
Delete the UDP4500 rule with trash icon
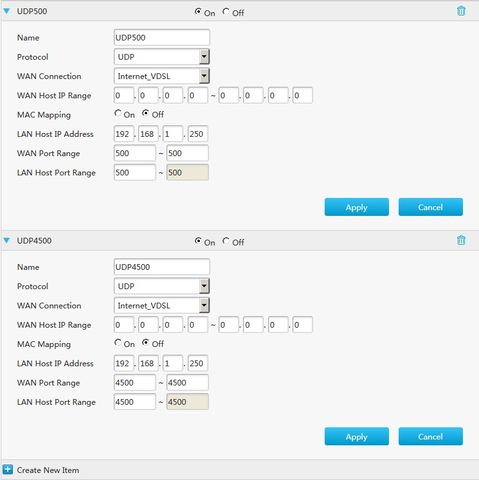[461, 240]
